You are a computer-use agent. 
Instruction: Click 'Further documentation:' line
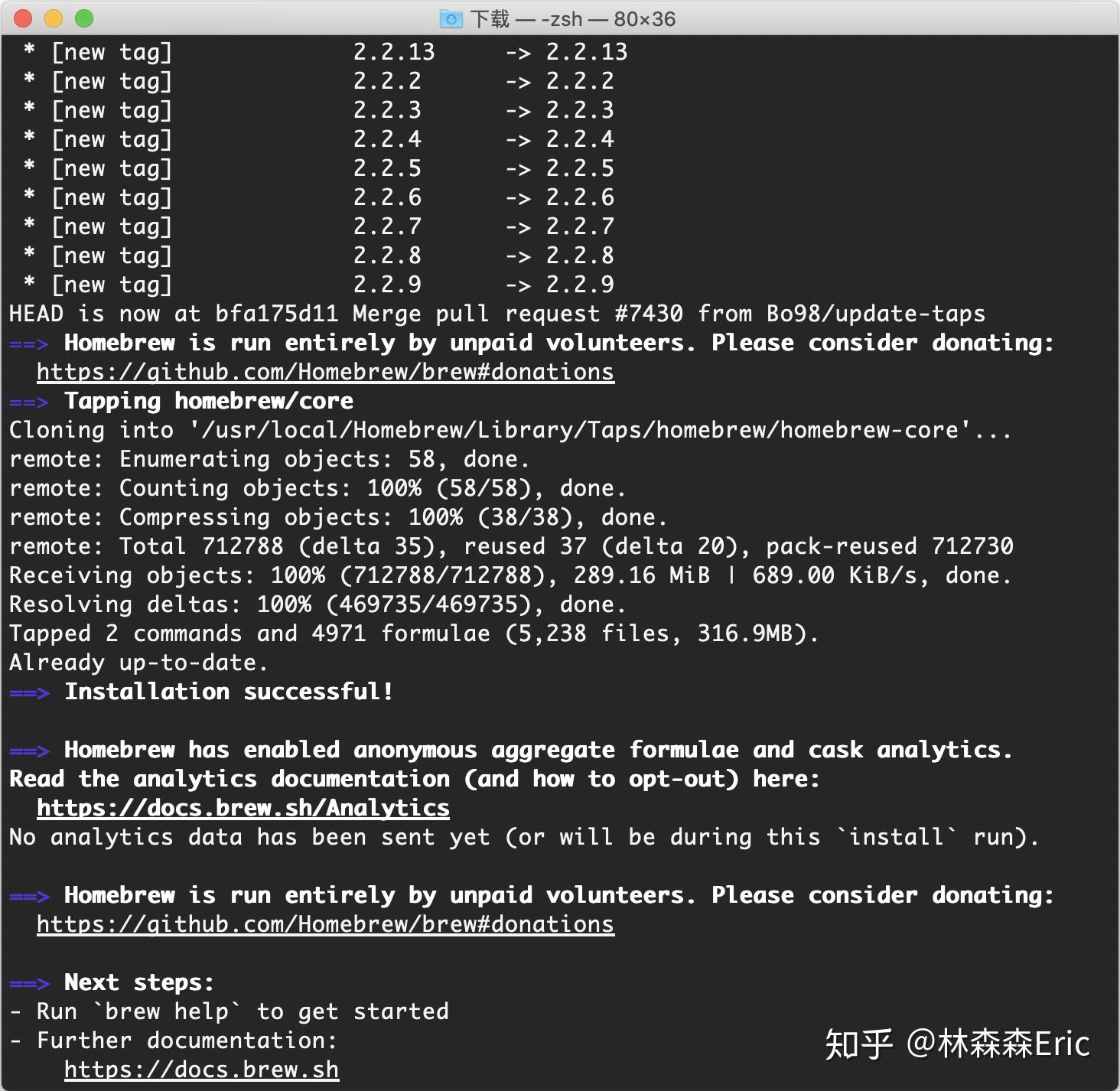(x=174, y=1041)
